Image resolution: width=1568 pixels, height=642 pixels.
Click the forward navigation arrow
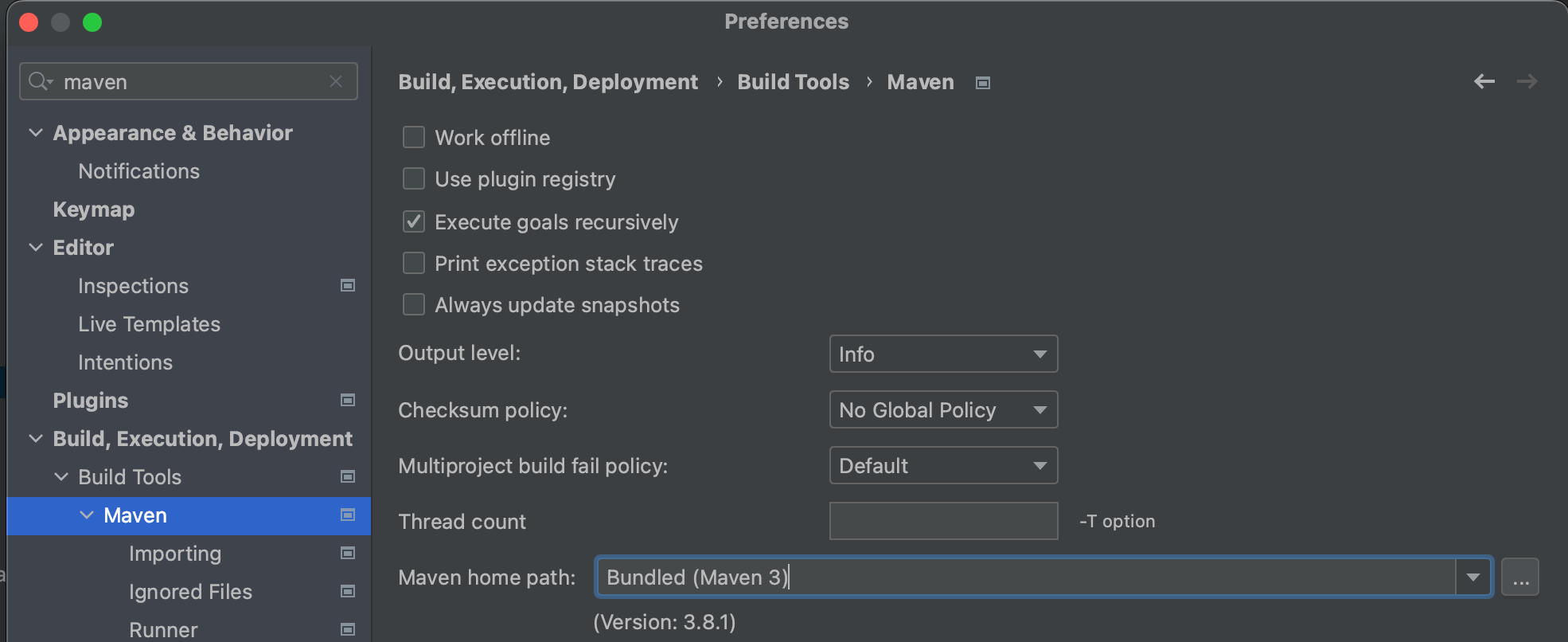tap(1527, 81)
